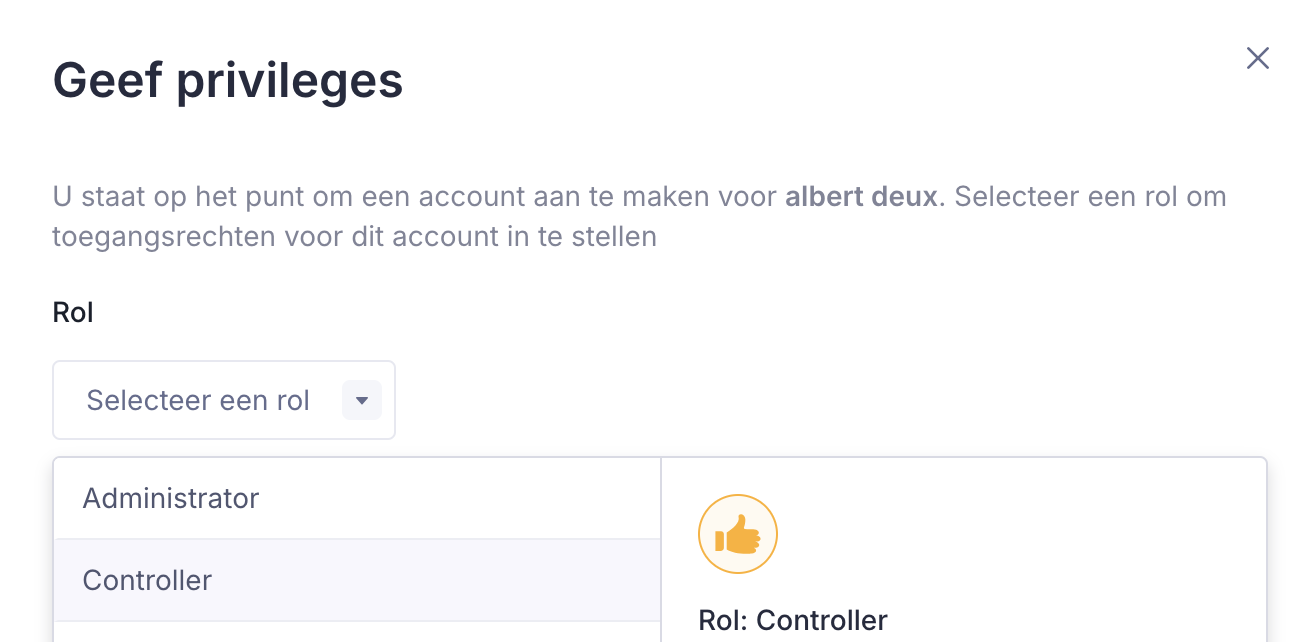Screen dimensions: 1312x642
Task: Click the partially visible option below Controller
Action: click(357, 633)
